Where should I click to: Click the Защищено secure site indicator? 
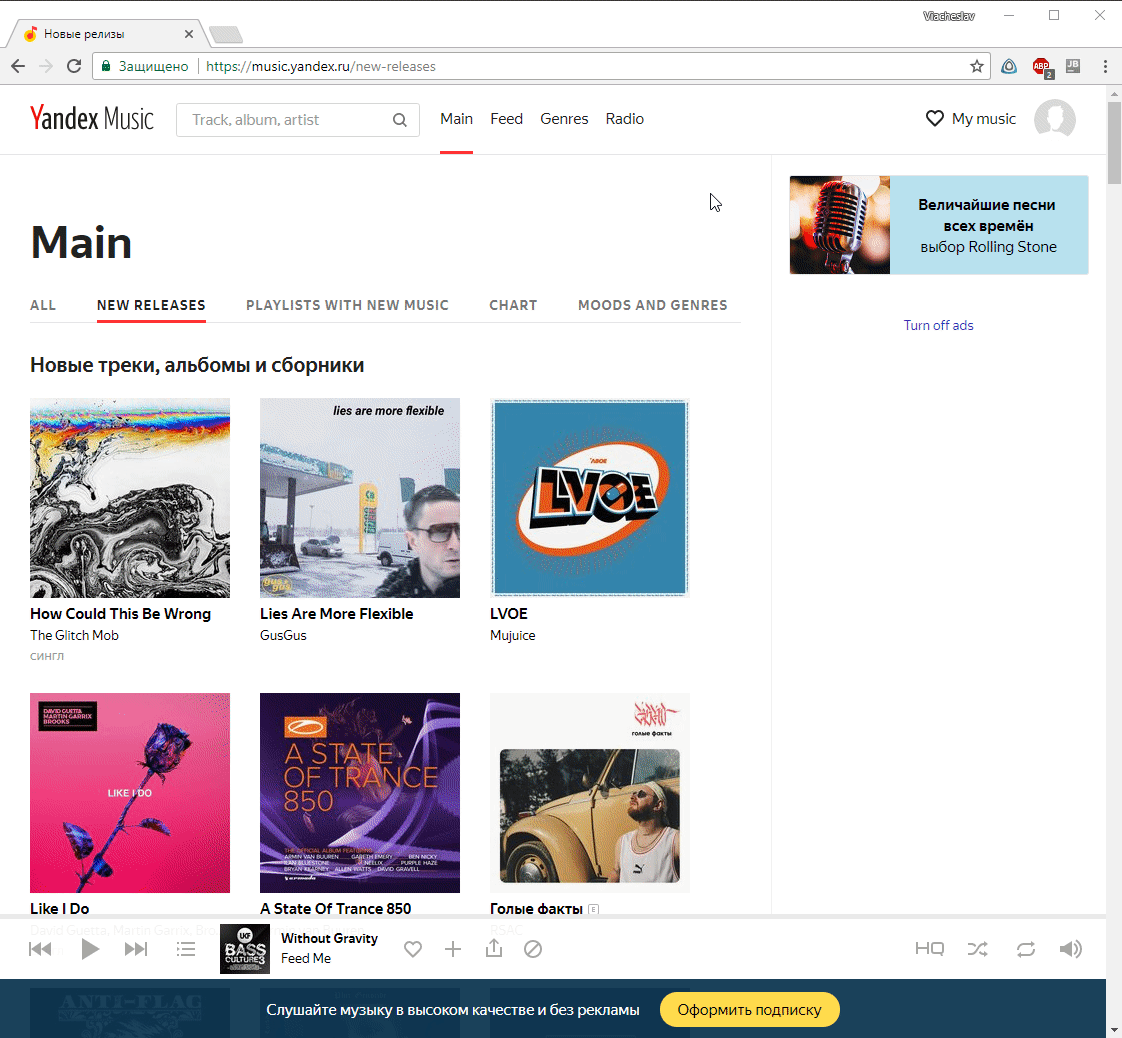[x=145, y=67]
